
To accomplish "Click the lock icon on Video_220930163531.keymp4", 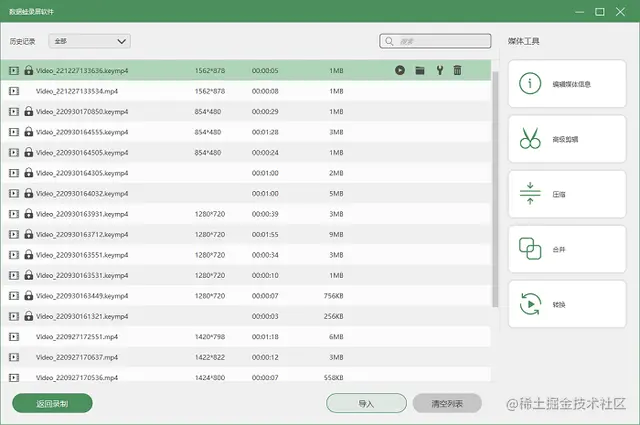I will coord(29,275).
